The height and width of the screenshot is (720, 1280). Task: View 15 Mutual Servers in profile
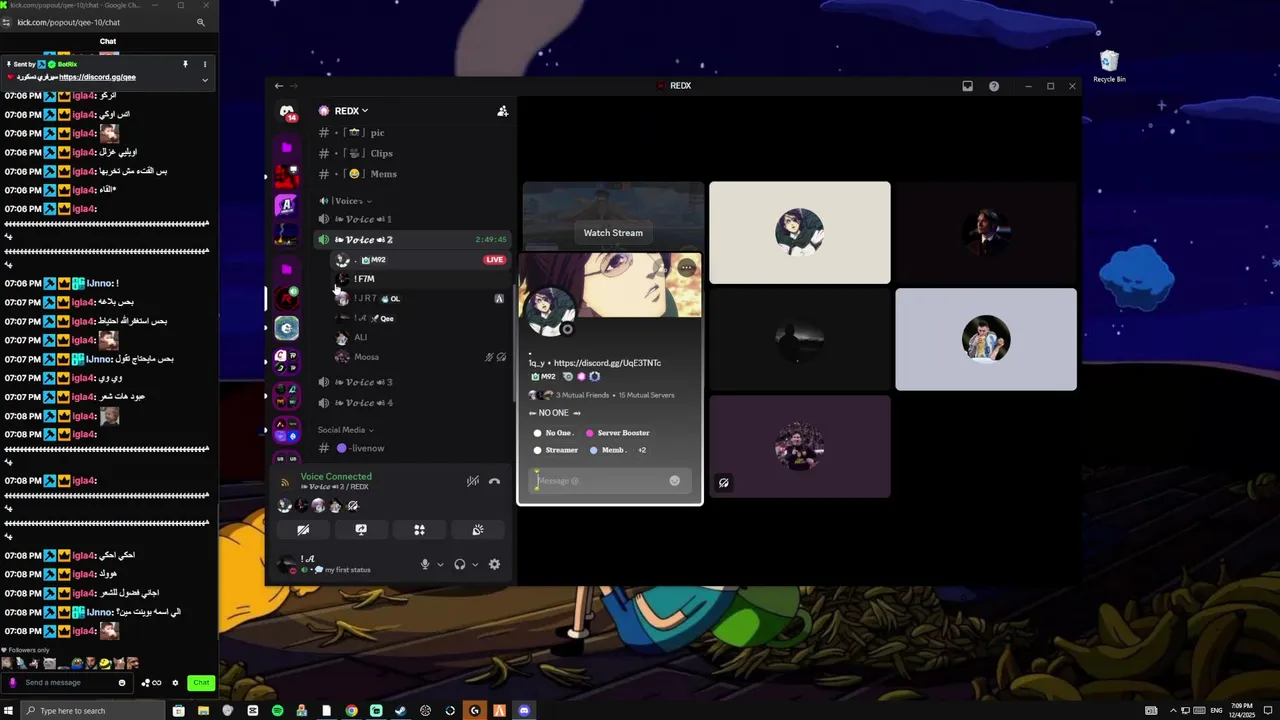(646, 395)
